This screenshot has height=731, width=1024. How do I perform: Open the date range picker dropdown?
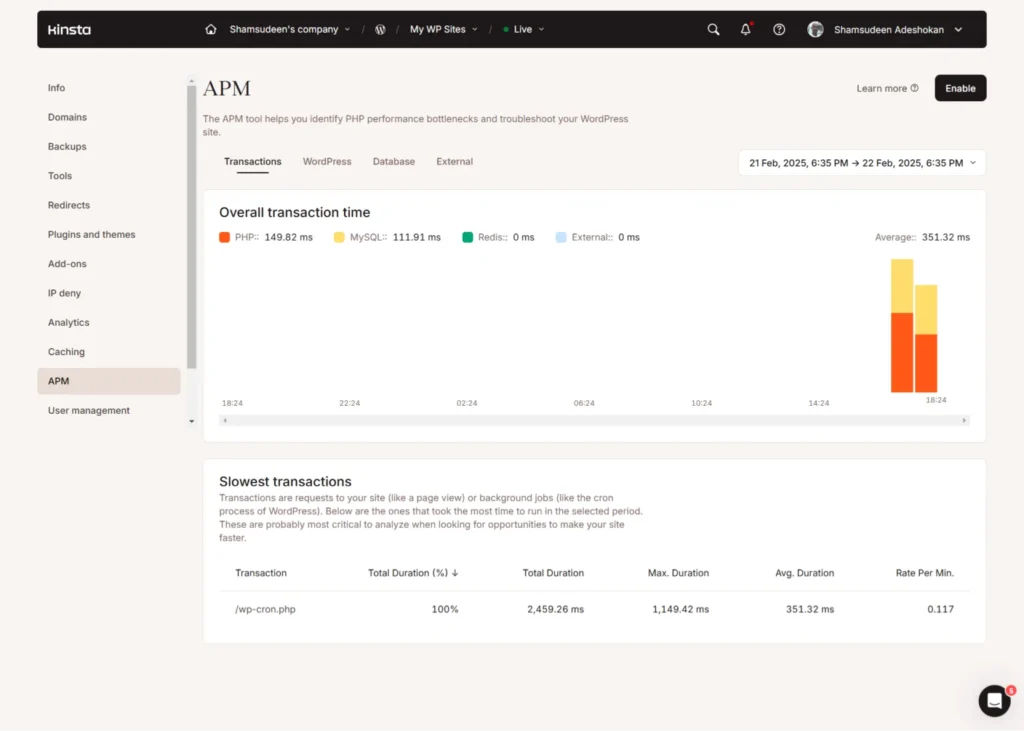click(860, 162)
